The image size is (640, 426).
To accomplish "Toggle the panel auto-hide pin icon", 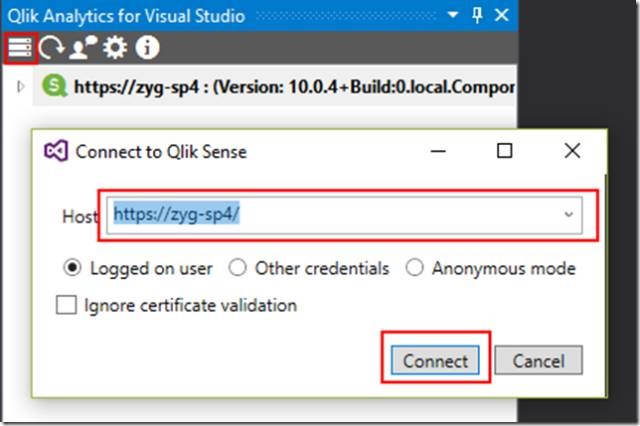I will (x=477, y=16).
